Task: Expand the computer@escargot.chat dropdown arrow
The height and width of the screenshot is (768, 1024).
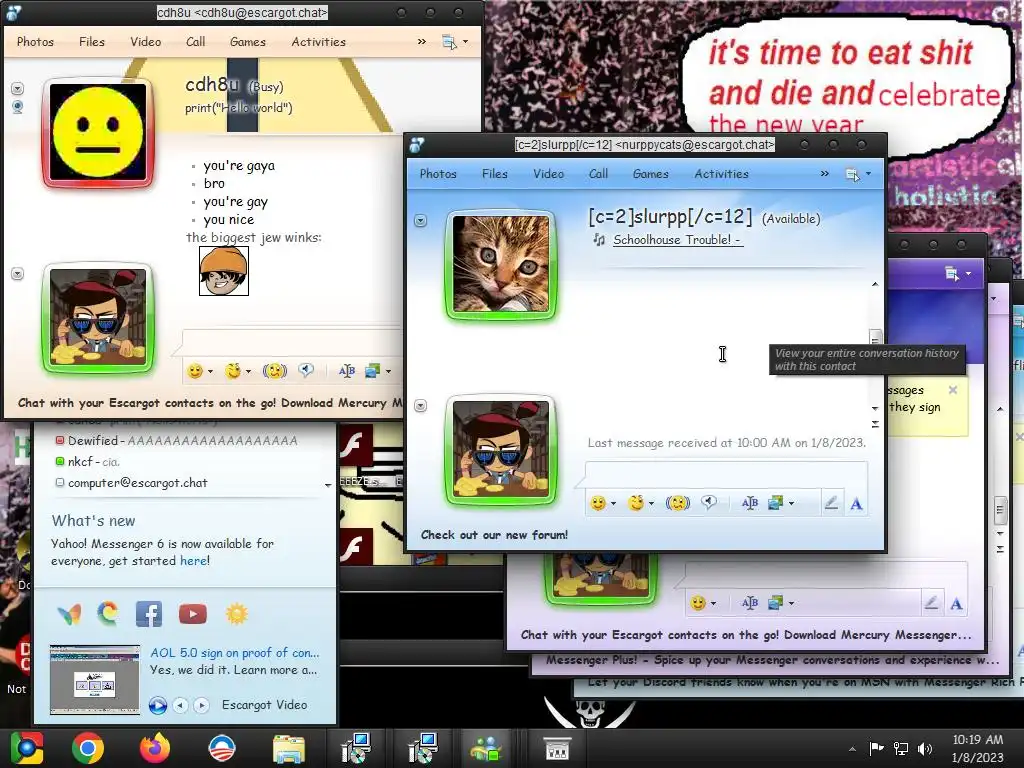Action: [x=328, y=485]
